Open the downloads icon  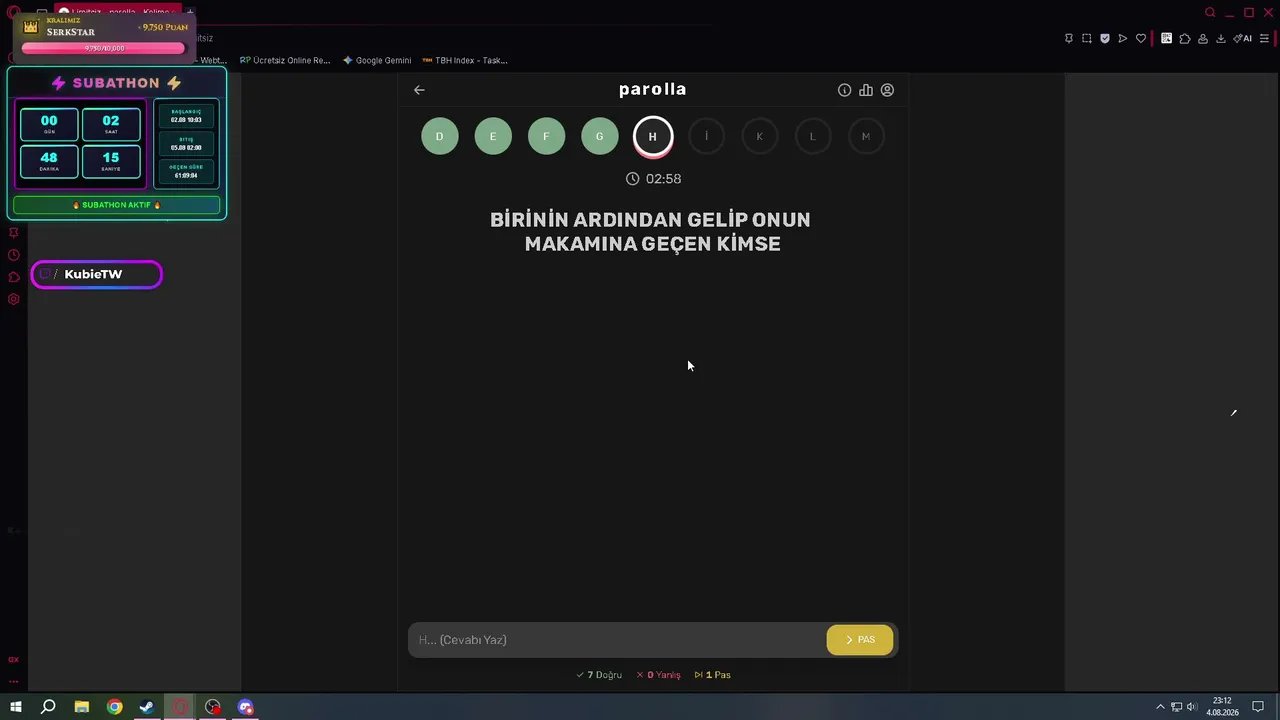pyautogui.click(x=1221, y=38)
